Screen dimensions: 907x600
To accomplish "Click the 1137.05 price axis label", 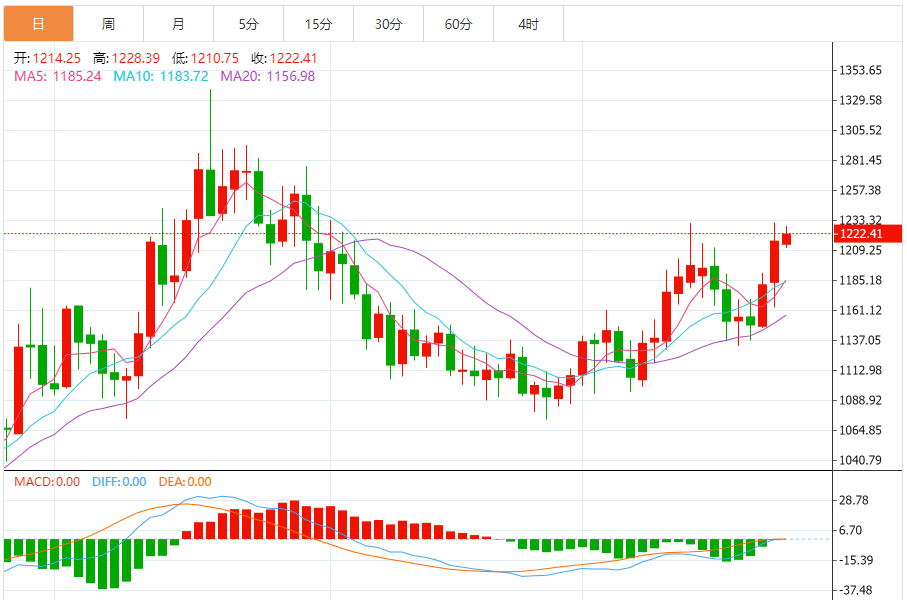I will click(x=861, y=340).
